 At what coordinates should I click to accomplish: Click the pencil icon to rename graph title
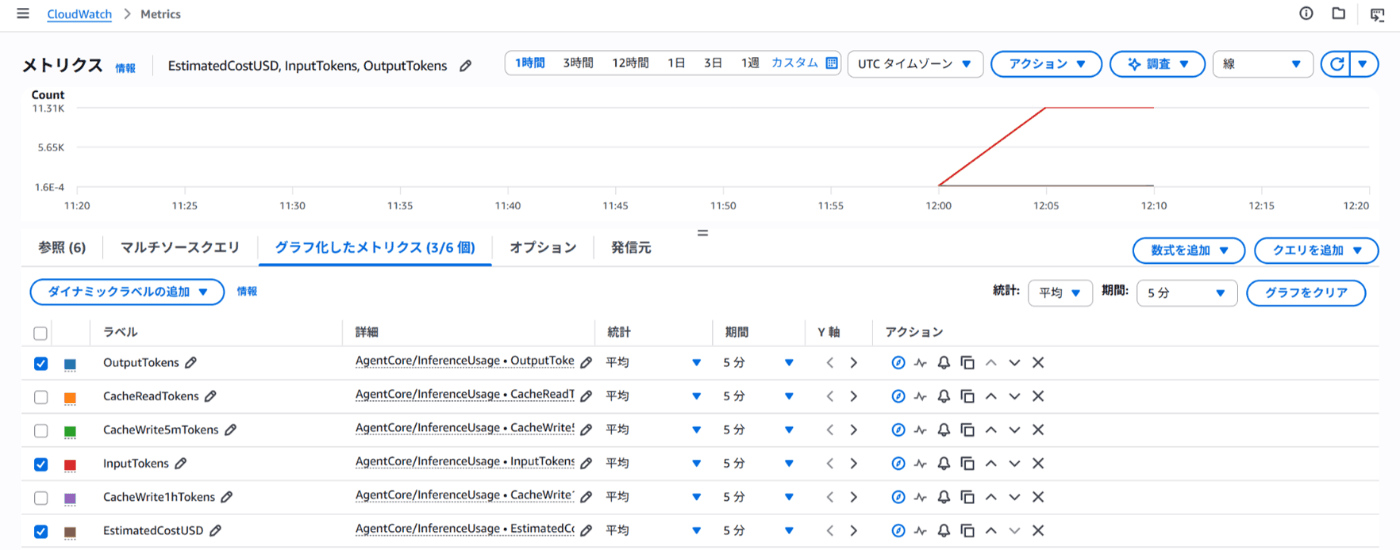(x=465, y=66)
